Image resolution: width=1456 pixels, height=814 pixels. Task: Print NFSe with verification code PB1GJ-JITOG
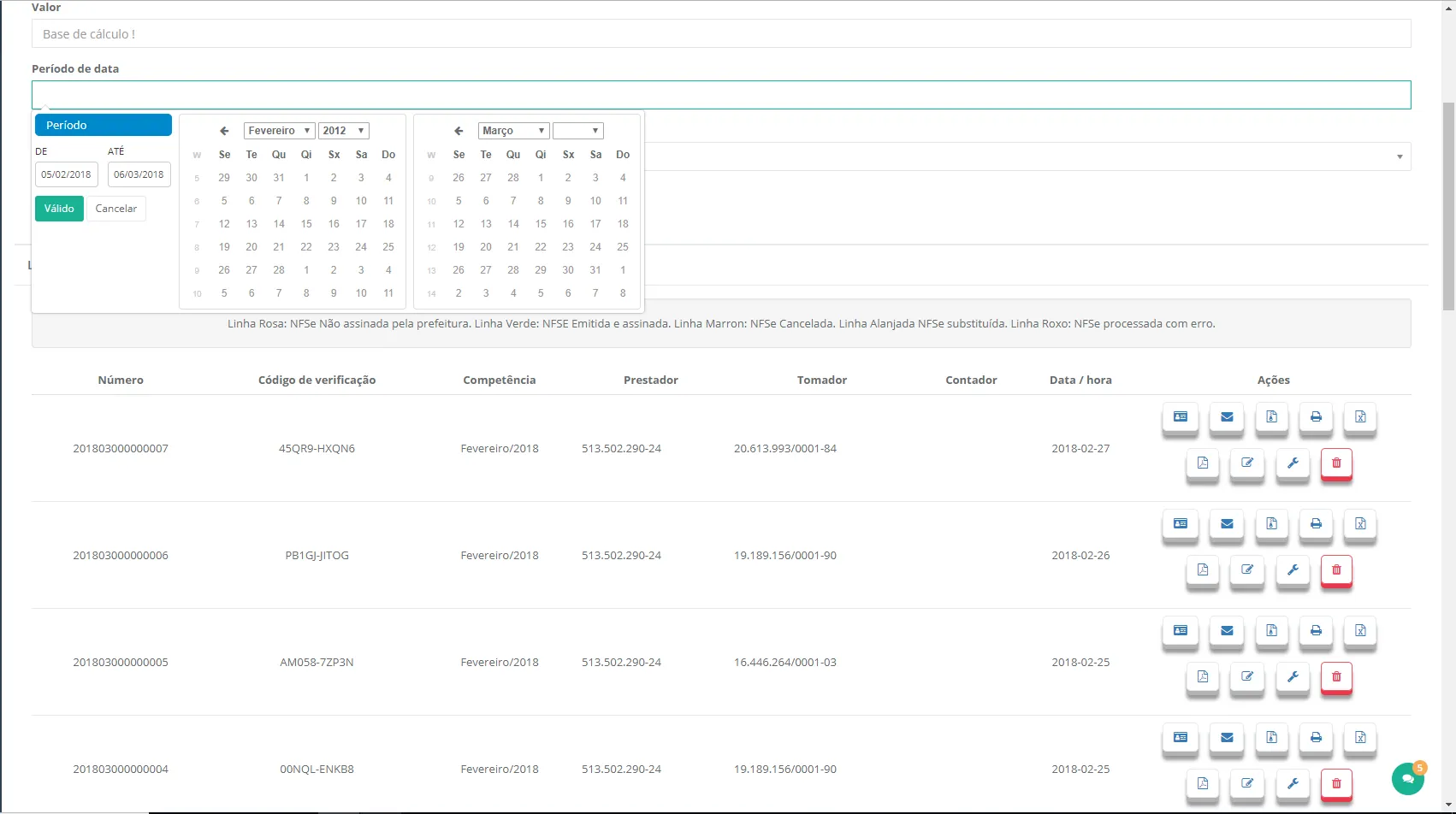pyautogui.click(x=1316, y=524)
